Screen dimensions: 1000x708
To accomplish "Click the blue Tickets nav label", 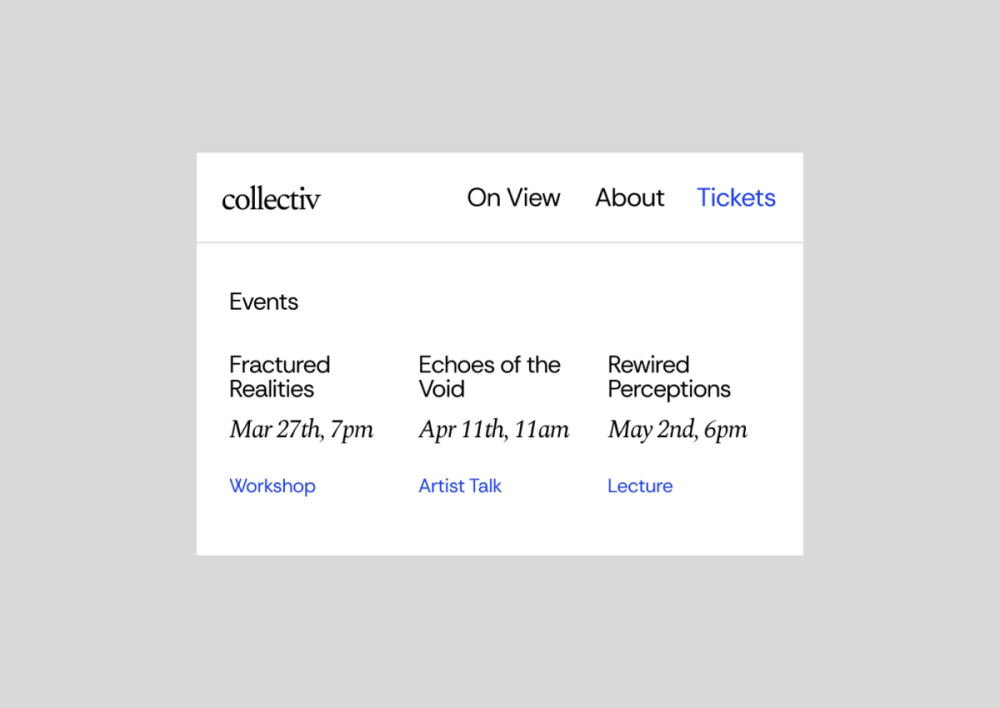I will point(736,197).
